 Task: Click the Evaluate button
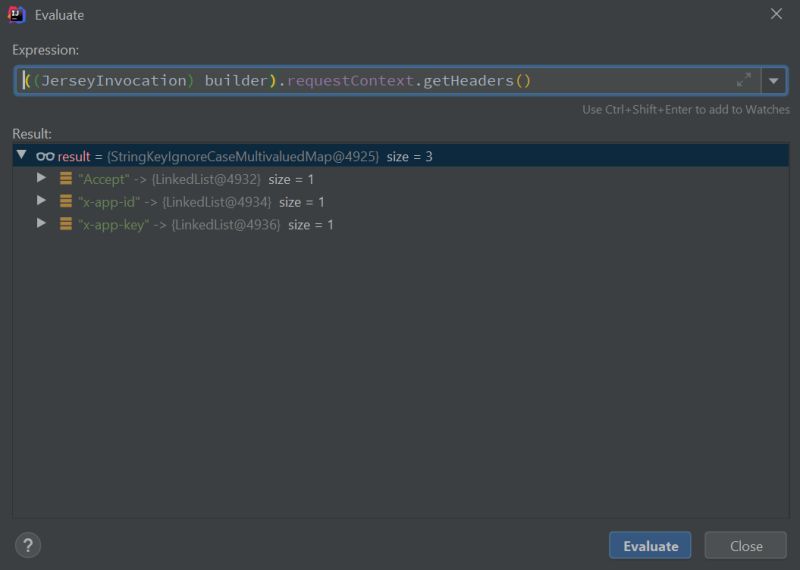tap(649, 546)
